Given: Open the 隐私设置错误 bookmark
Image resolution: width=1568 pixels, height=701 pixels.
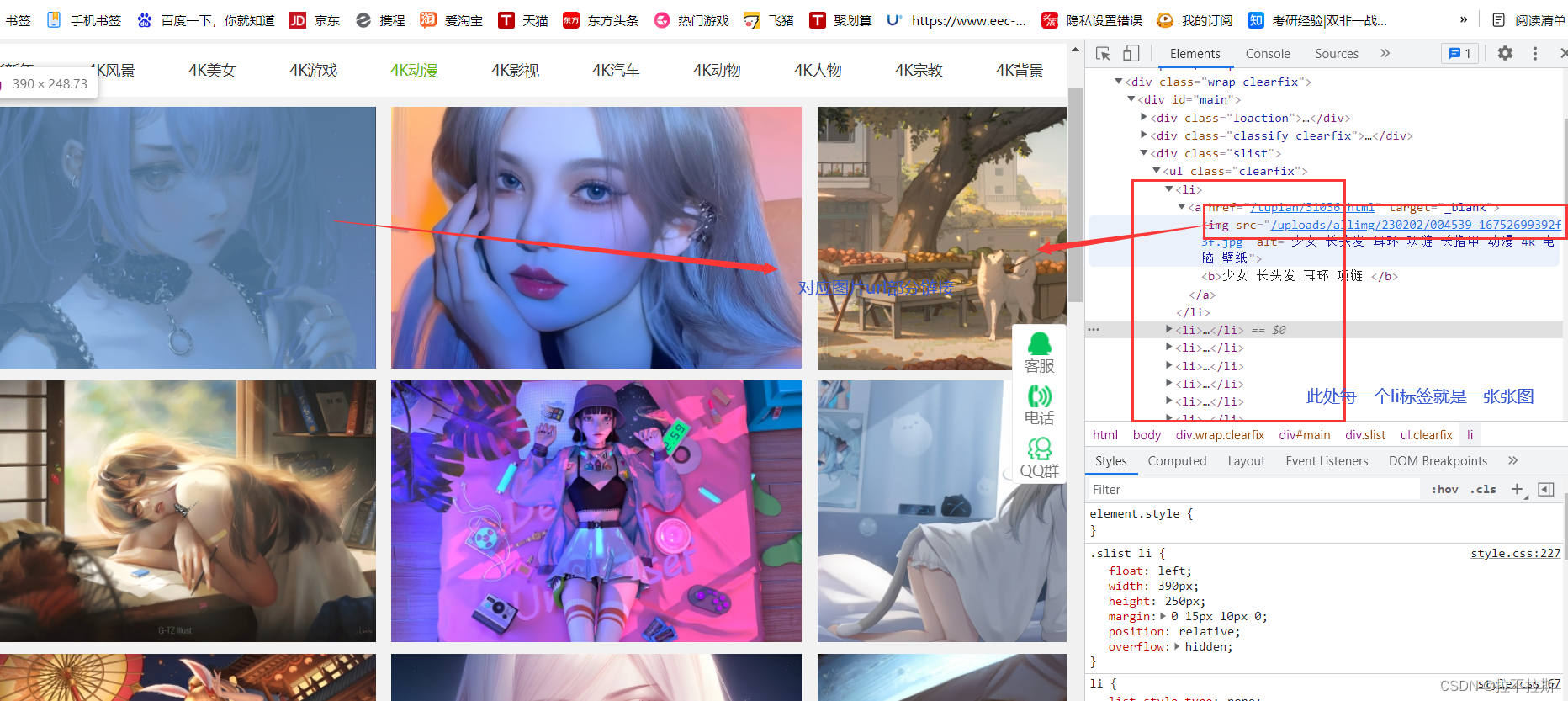Looking at the screenshot, I should point(1092,20).
